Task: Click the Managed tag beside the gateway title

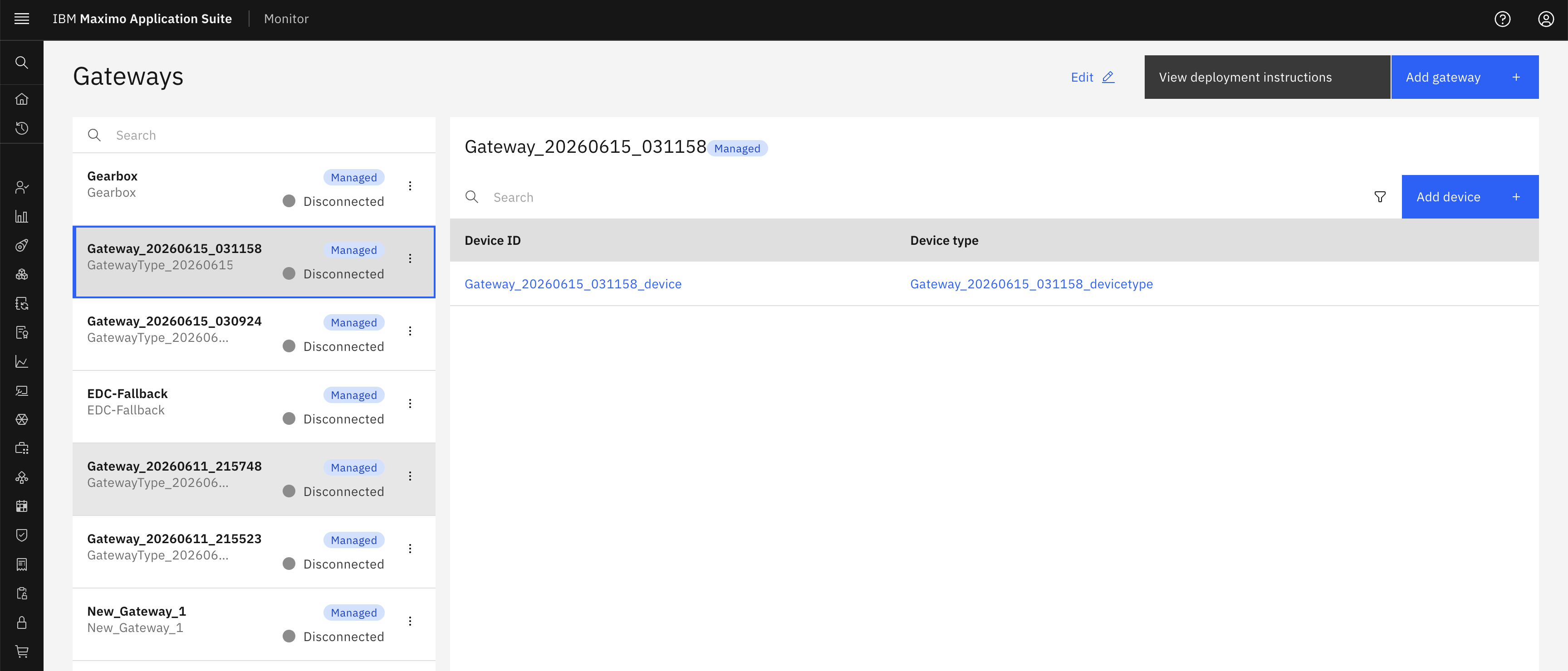Action: 737,148
